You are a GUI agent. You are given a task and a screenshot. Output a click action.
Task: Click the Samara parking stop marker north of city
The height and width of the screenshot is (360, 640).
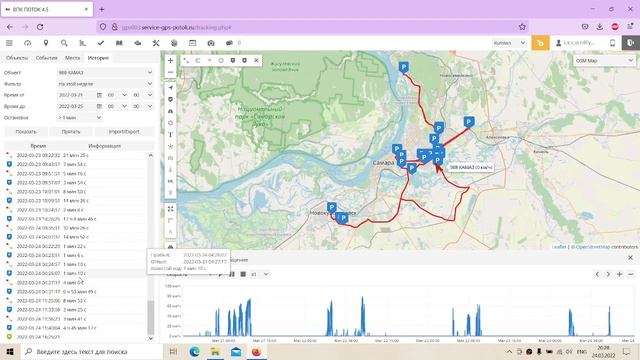404,67
